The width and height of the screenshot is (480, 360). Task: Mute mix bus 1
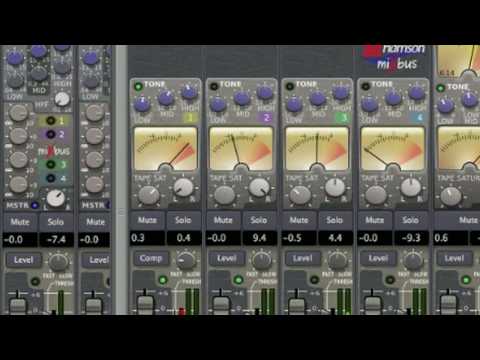(x=147, y=220)
